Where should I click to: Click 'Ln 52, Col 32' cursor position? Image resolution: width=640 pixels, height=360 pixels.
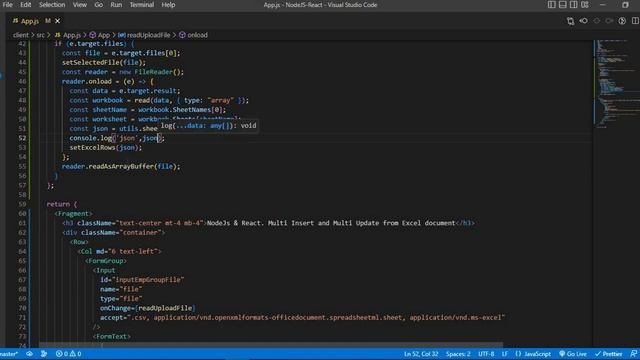421,354
